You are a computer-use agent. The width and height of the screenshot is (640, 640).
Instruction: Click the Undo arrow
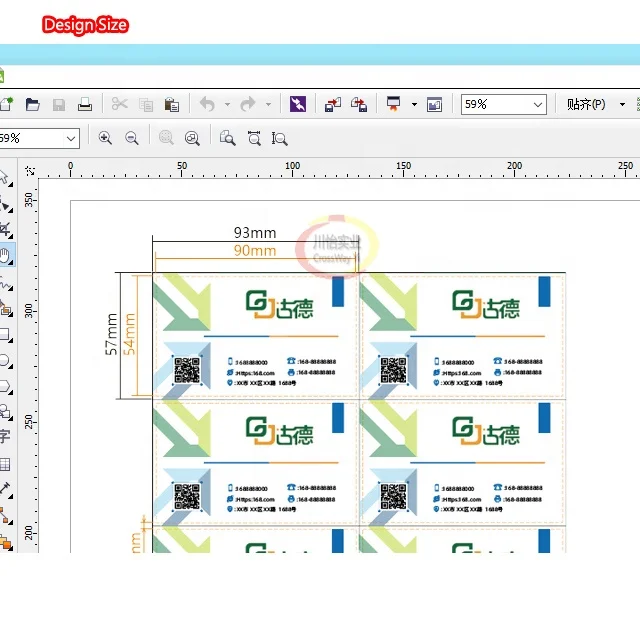coord(207,104)
